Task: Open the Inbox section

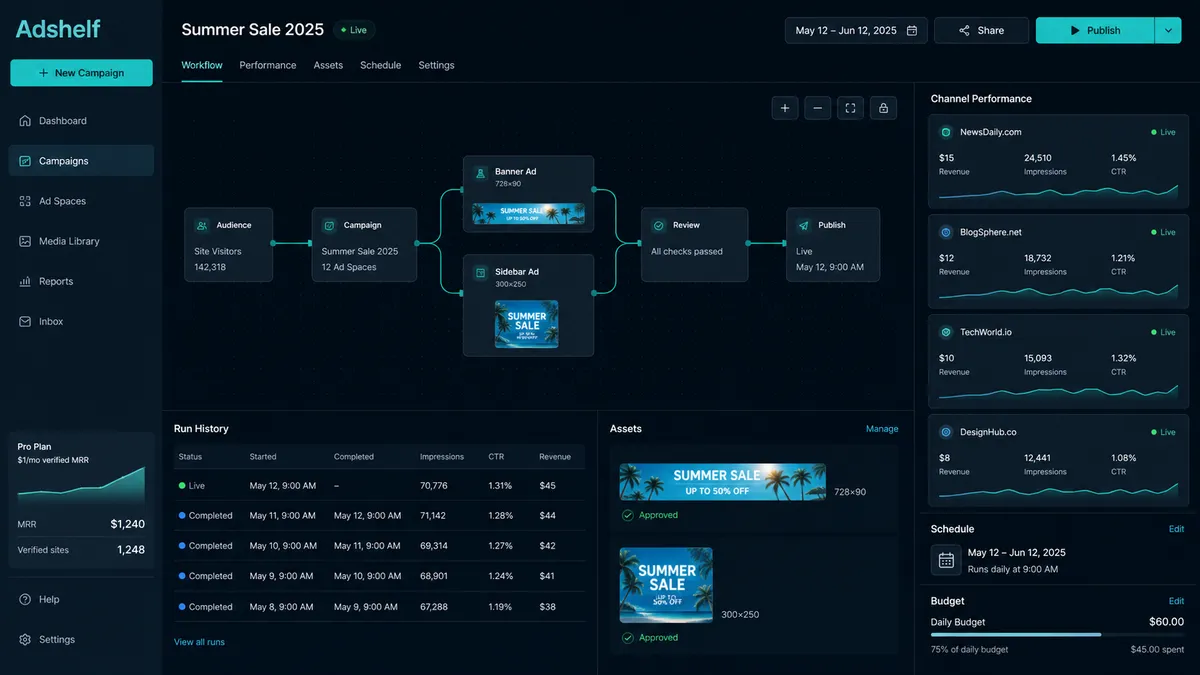Action: coord(81,321)
